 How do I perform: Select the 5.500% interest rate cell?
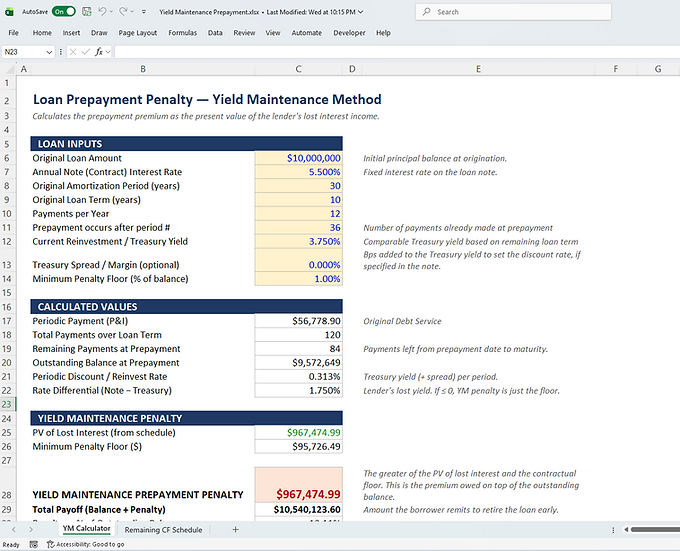(x=299, y=172)
